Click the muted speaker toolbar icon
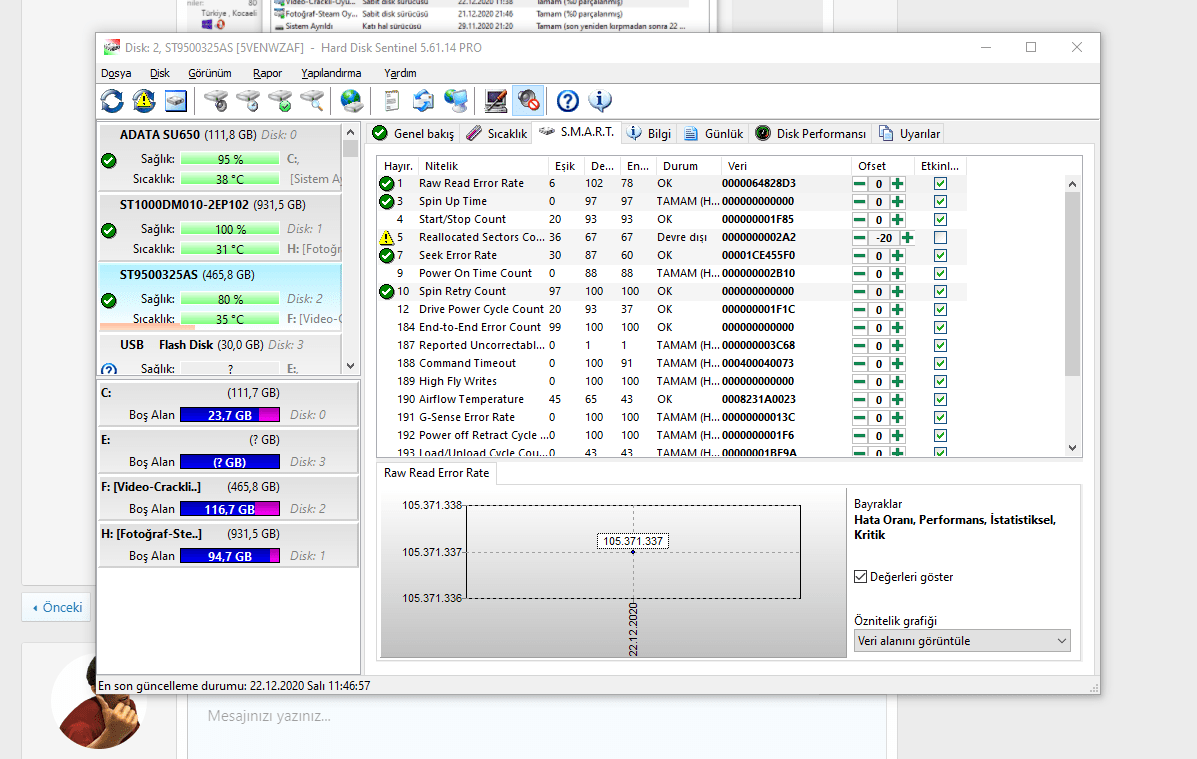The height and width of the screenshot is (759, 1197). point(528,100)
